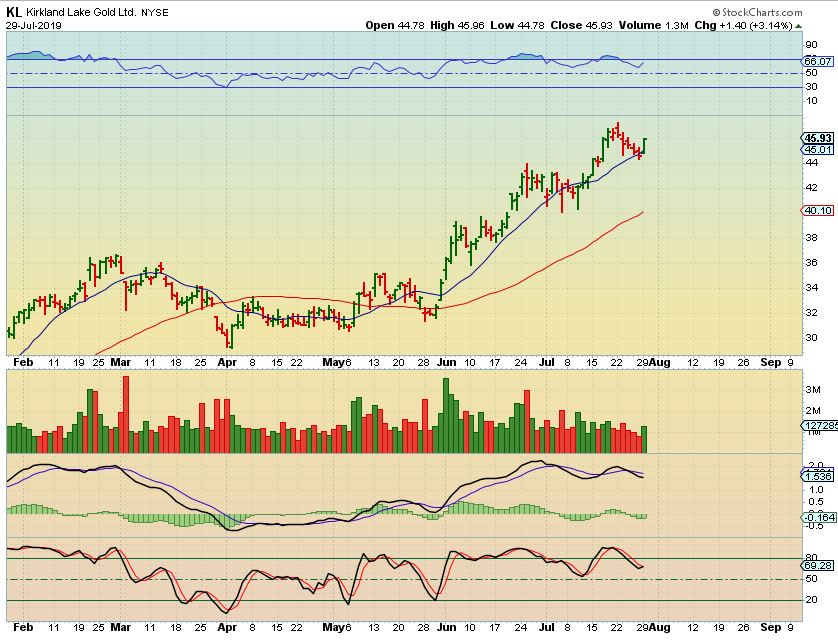838x641 pixels.
Task: Click the MACD axis label 1.0
Action: click(816, 490)
